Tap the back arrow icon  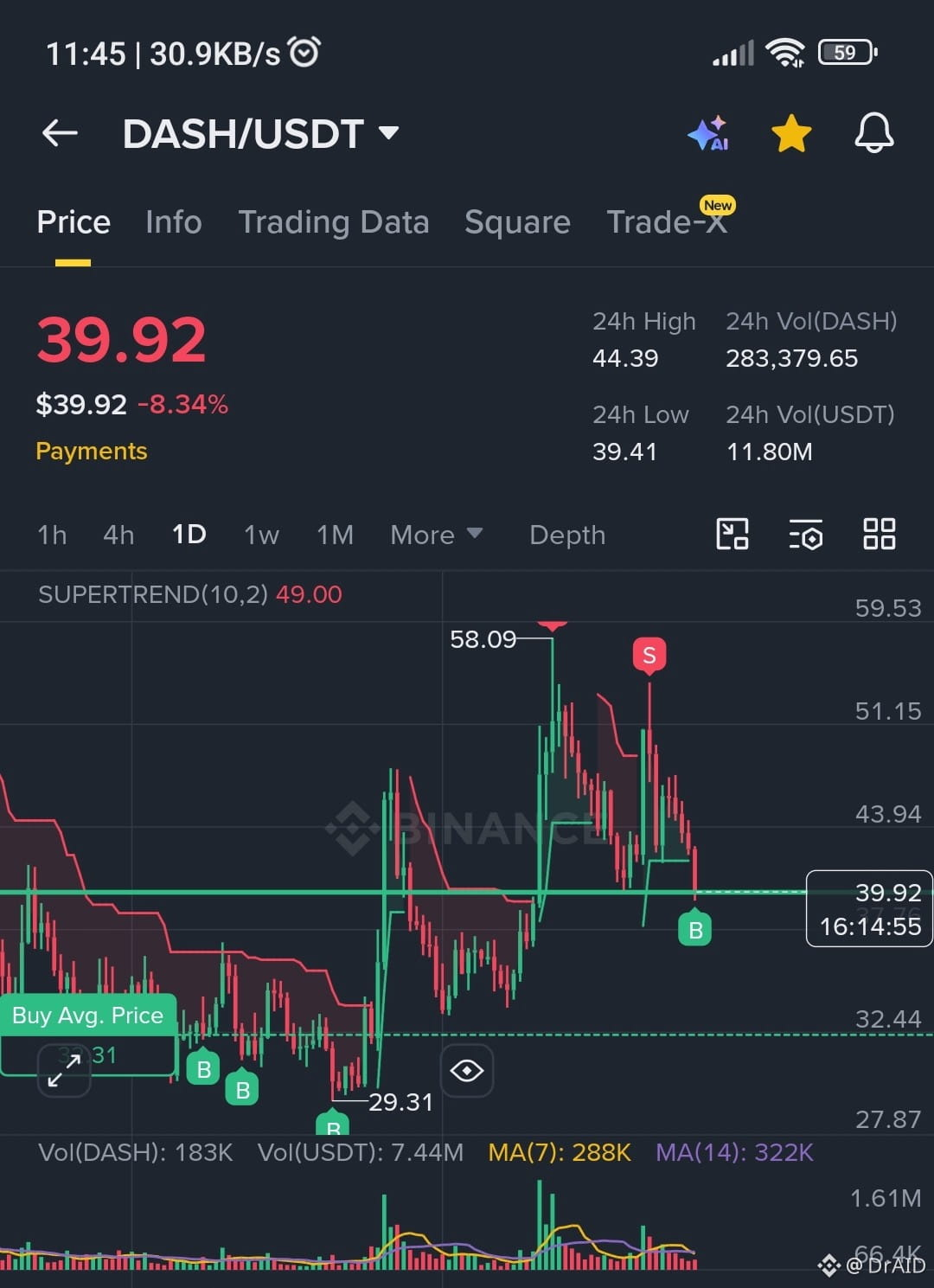pos(60,133)
